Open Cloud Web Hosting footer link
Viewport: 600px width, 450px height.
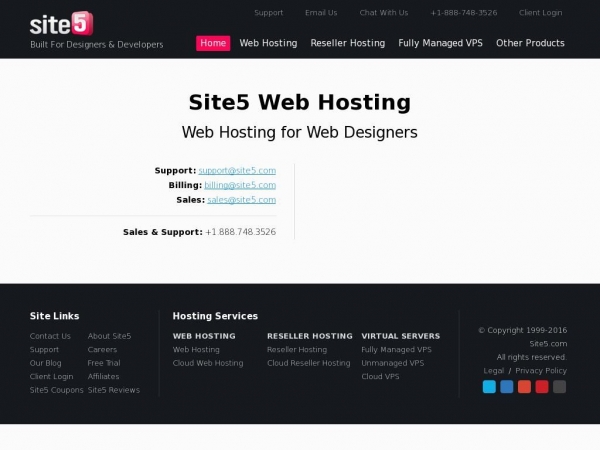208,363
